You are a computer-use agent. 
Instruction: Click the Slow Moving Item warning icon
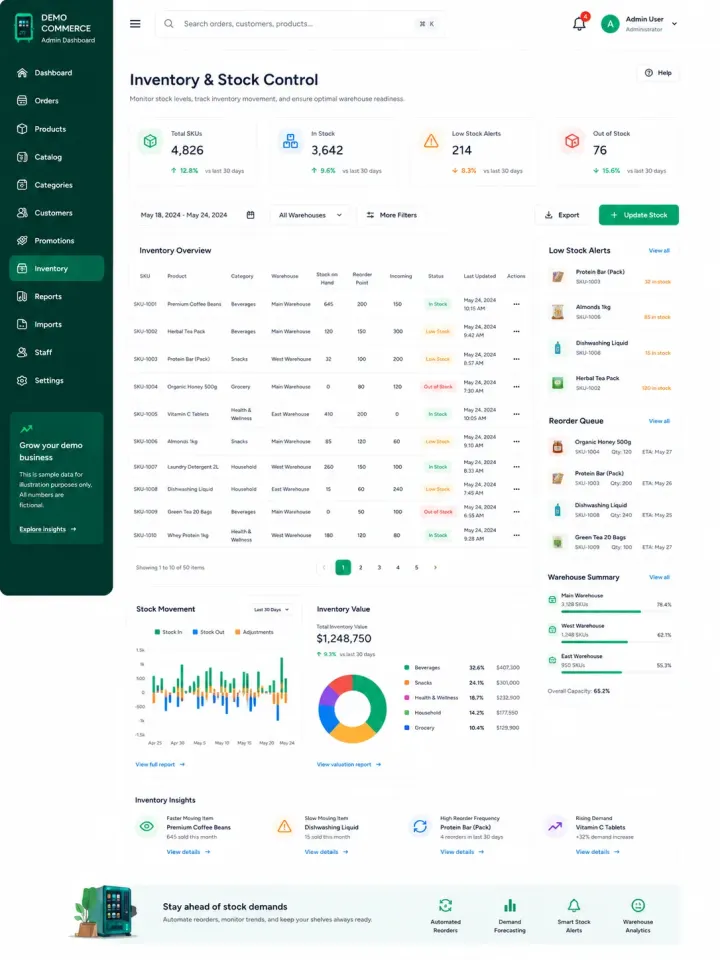285,827
